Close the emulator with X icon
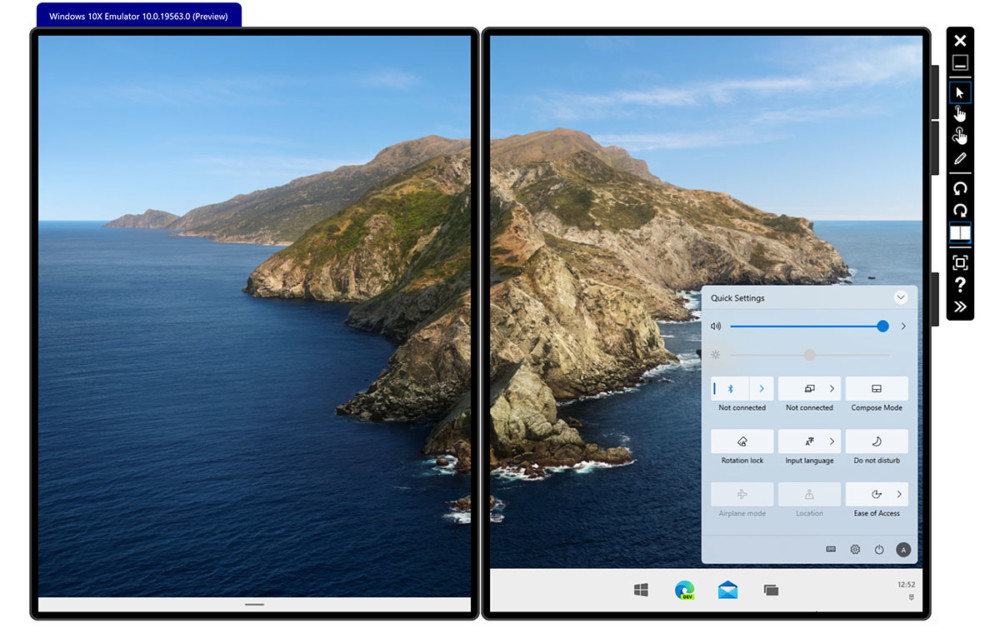 point(959,41)
